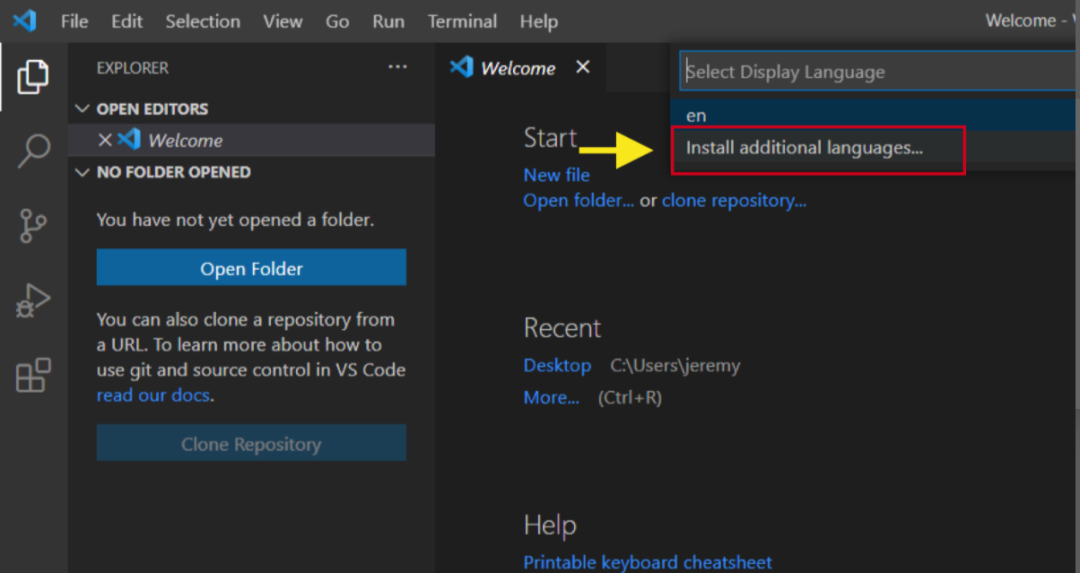The image size is (1080, 573).
Task: Click the Clone Repository button
Action: click(251, 443)
